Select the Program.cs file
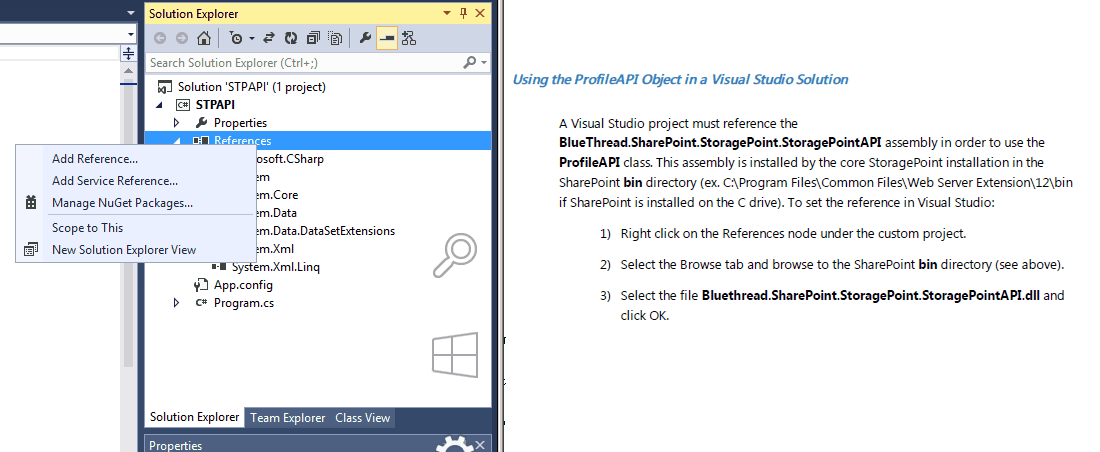The height and width of the screenshot is (452, 1100). click(x=243, y=303)
